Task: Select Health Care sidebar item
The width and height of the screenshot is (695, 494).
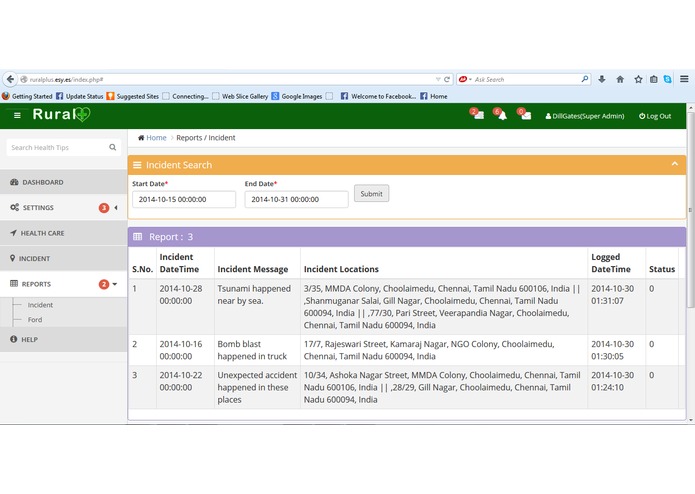Action: pyautogui.click(x=63, y=233)
